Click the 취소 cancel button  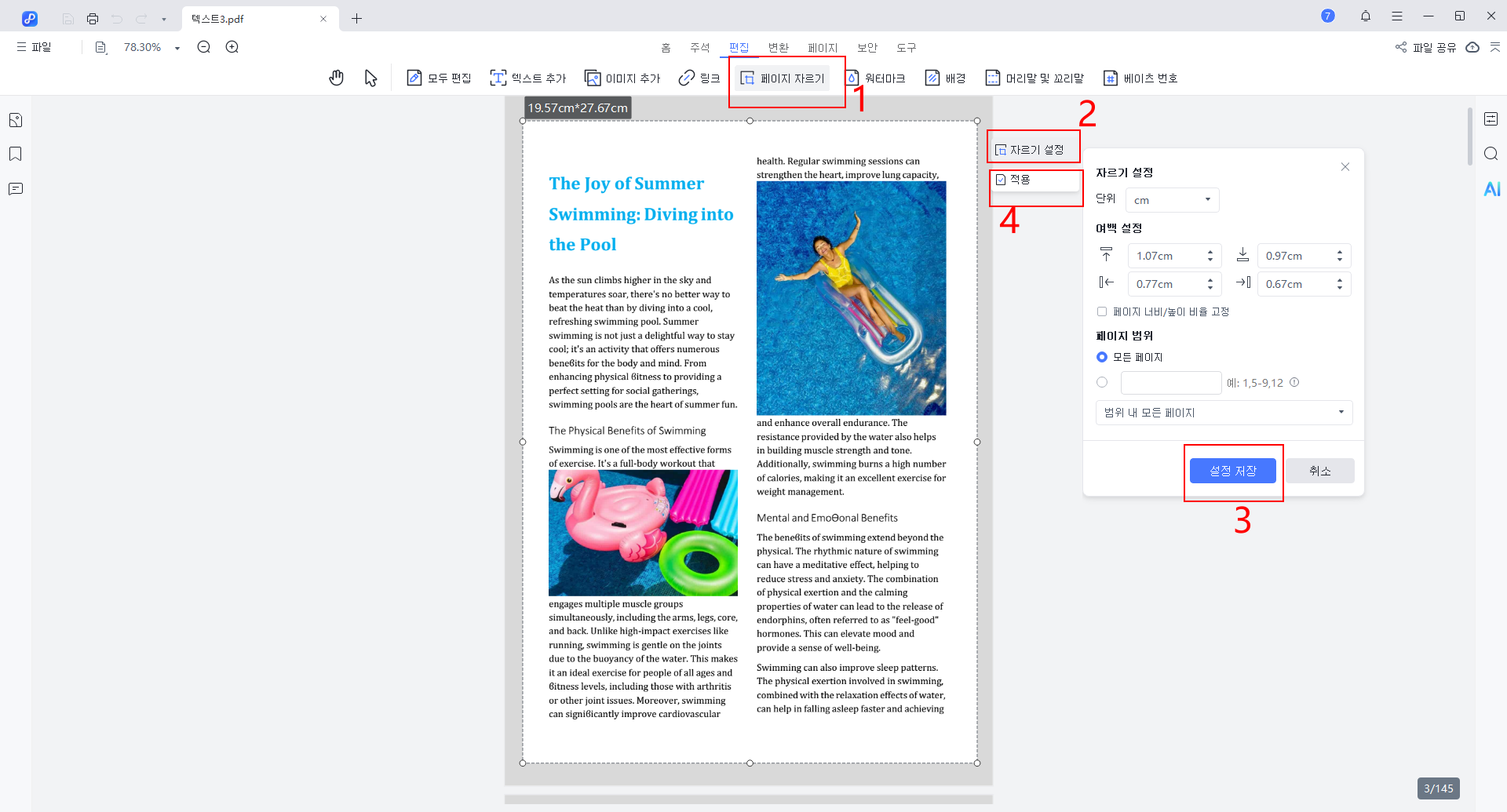[x=1320, y=471]
